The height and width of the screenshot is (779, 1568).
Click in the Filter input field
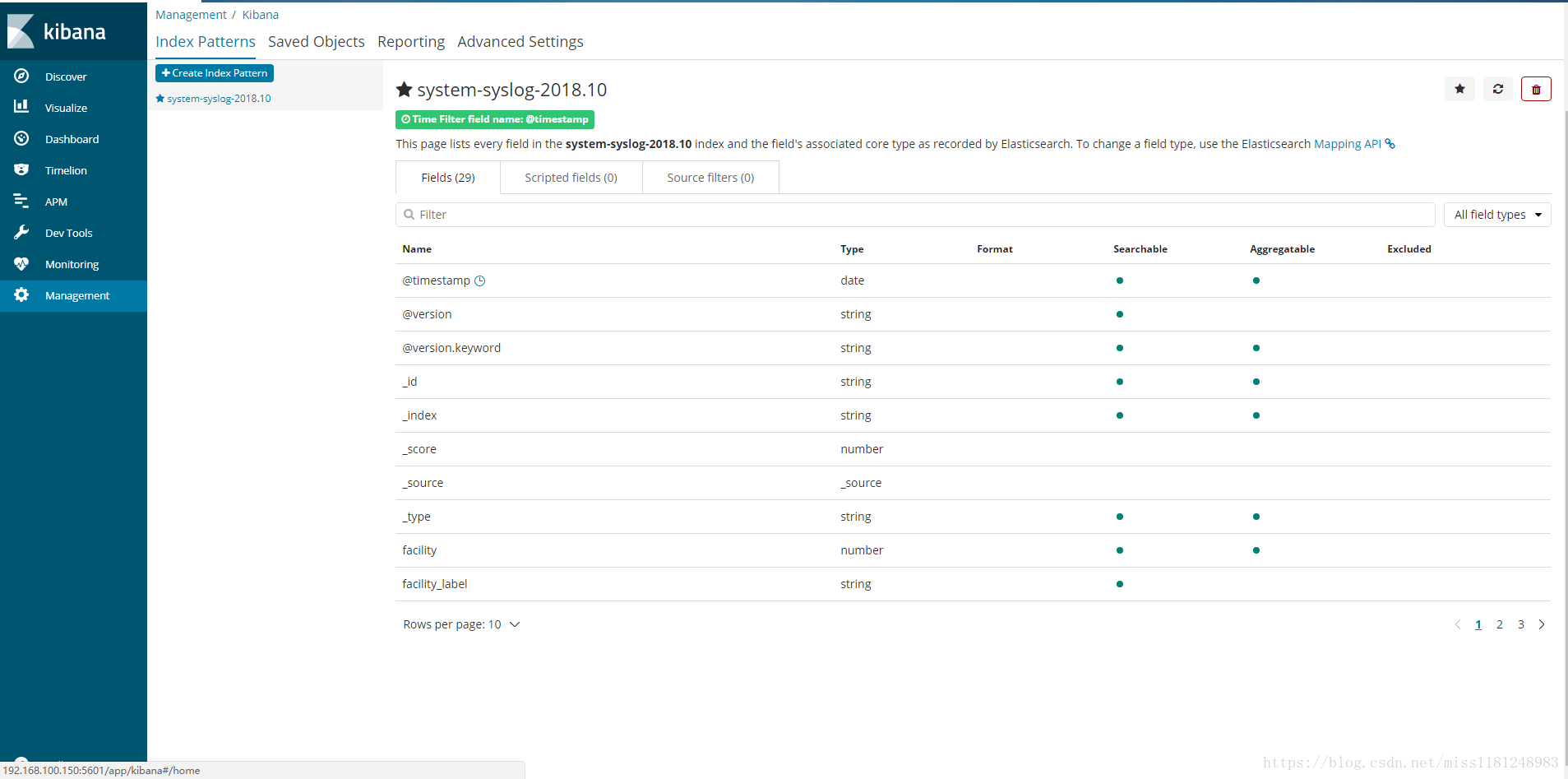[x=915, y=215]
